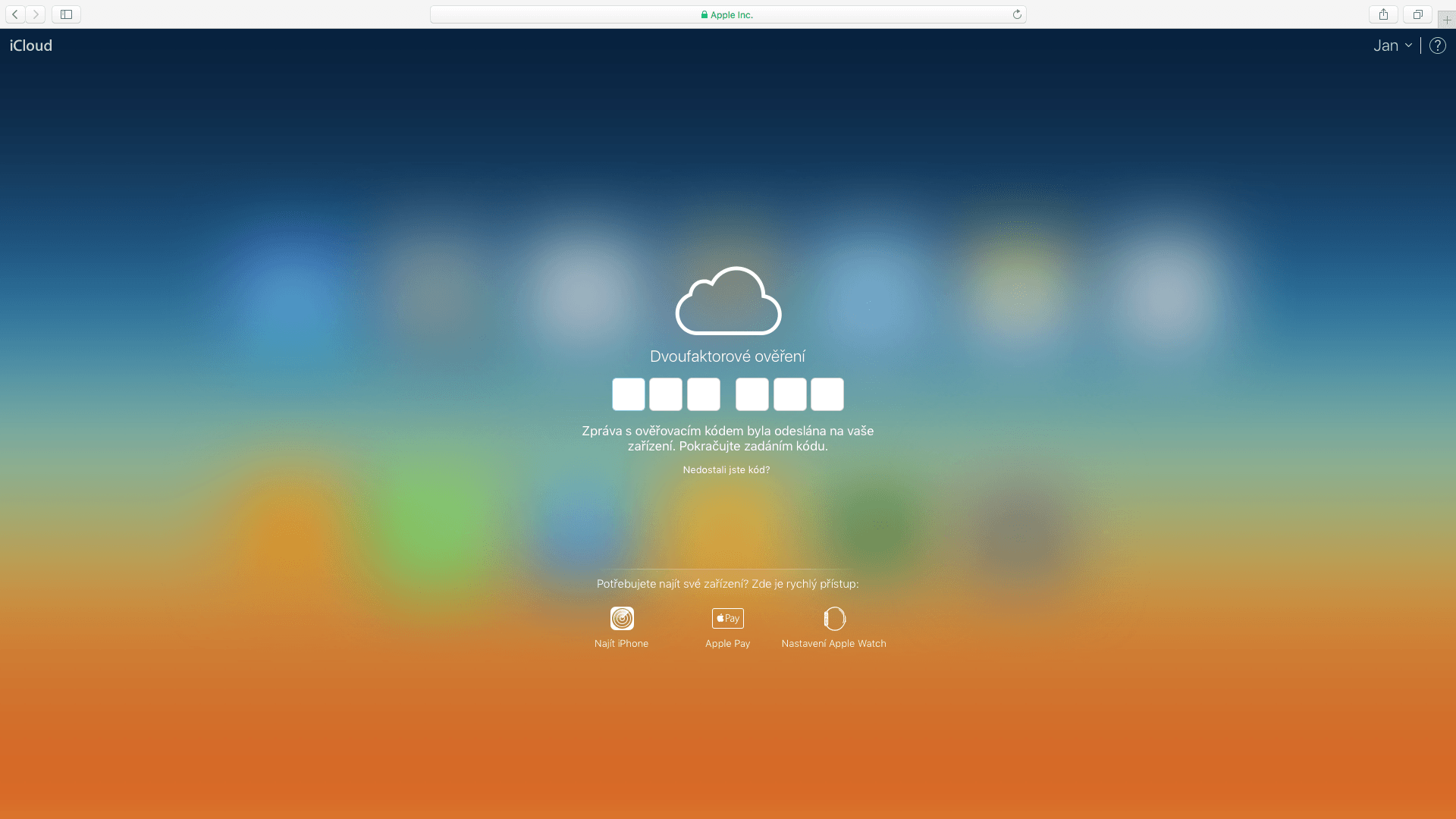The width and height of the screenshot is (1456, 819).
Task: Click the message 'Zpráva s ověřovacím kódem' text
Action: point(728,438)
